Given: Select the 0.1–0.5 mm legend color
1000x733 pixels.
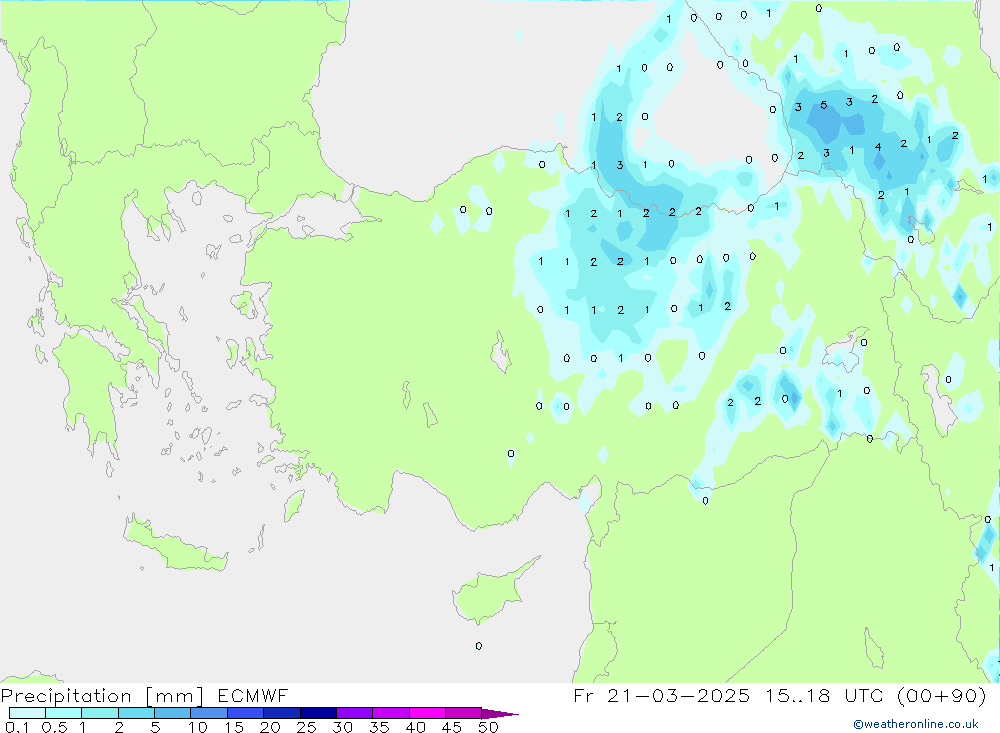Looking at the screenshot, I should (x=27, y=713).
